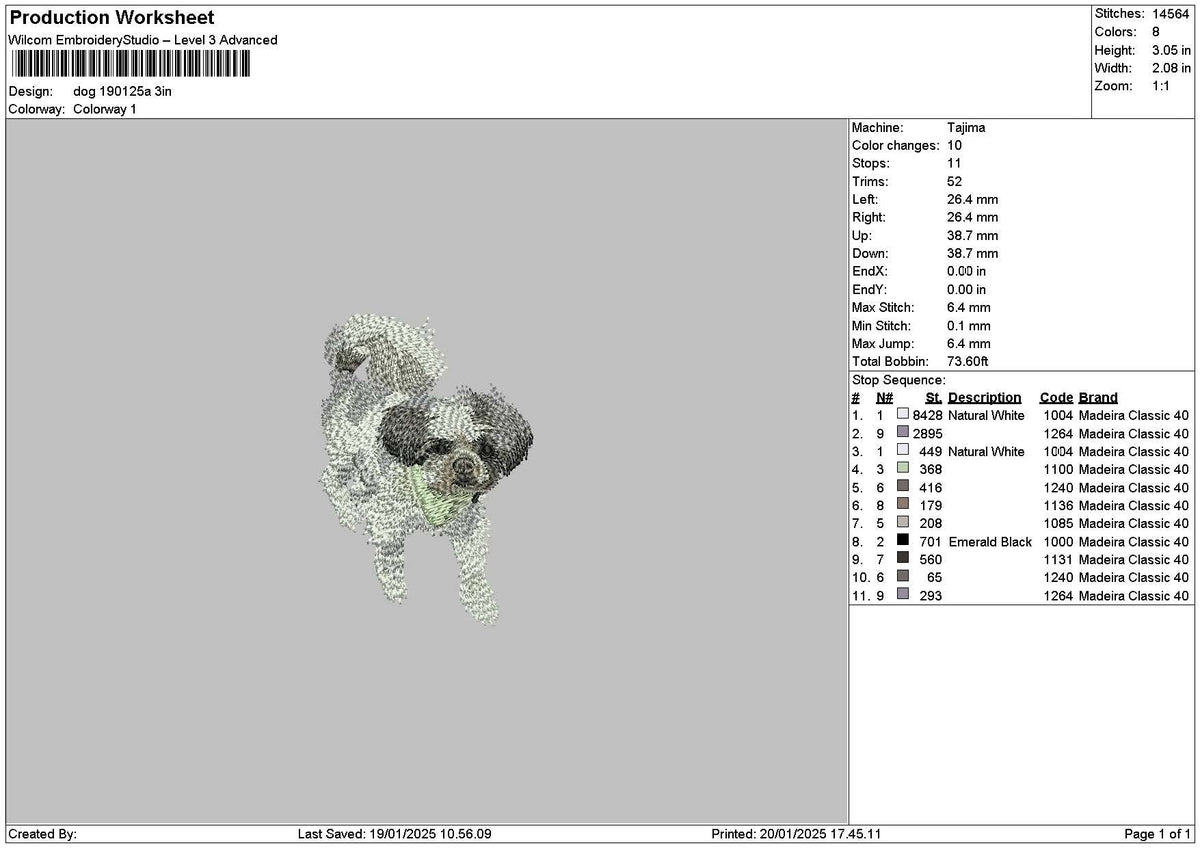Click the 'Max Stitch:' label

click(882, 308)
